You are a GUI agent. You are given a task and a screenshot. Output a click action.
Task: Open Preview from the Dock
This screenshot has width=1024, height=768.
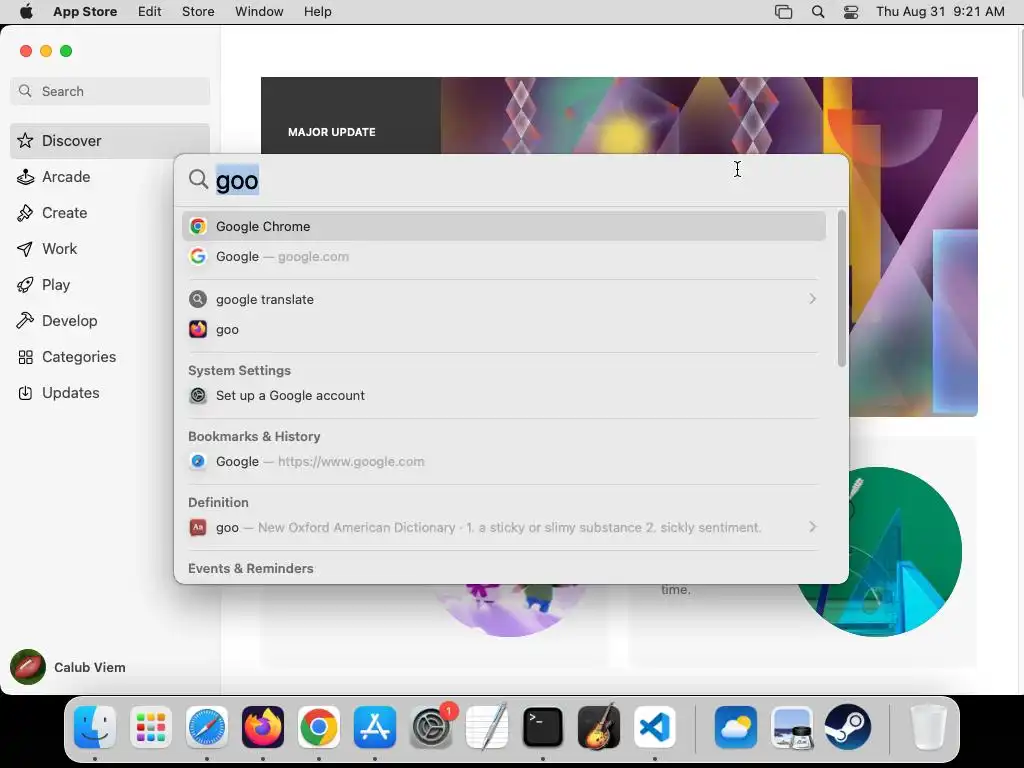(792, 727)
